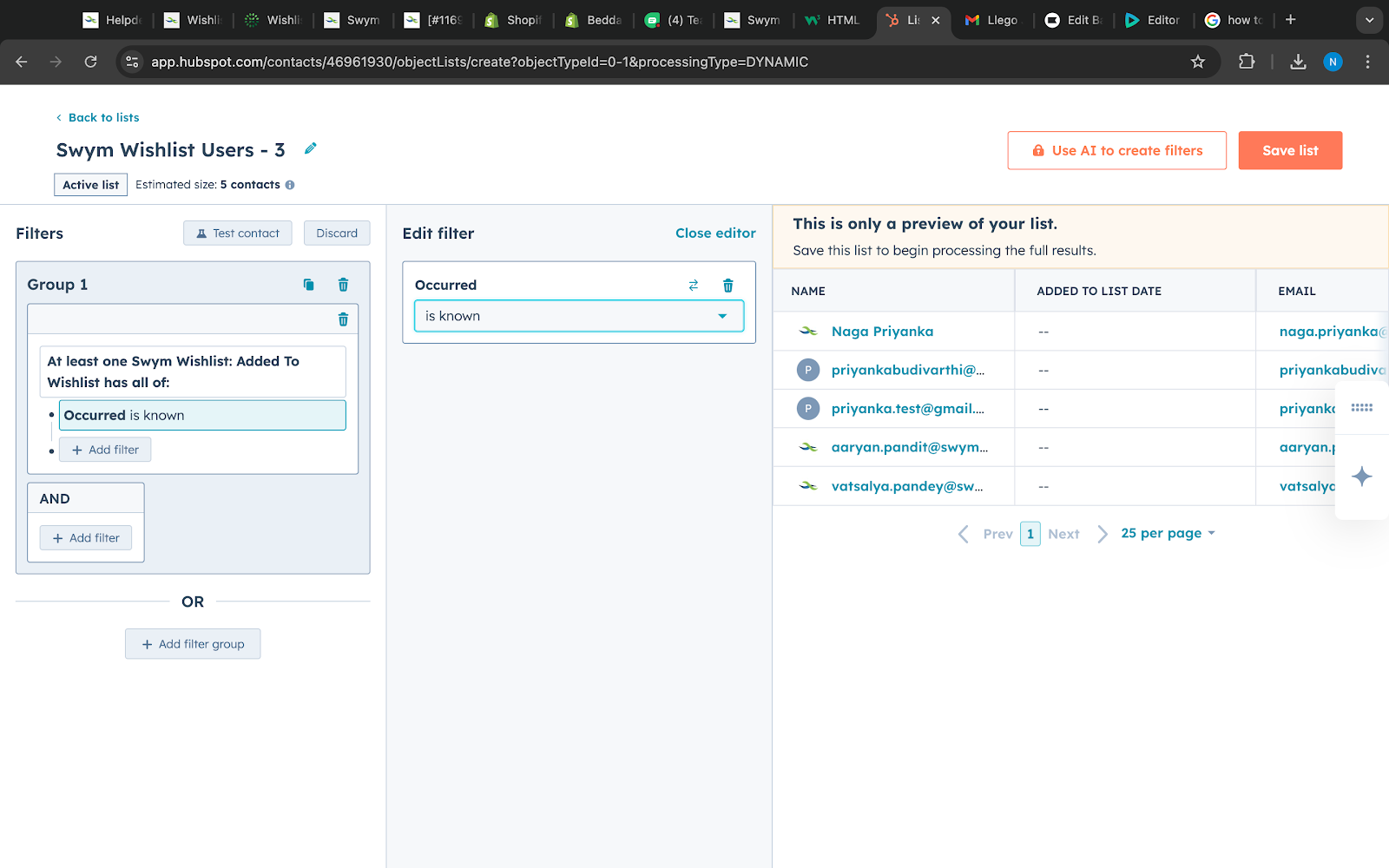Open the browser downloads icon
The height and width of the screenshot is (868, 1389).
click(x=1298, y=62)
